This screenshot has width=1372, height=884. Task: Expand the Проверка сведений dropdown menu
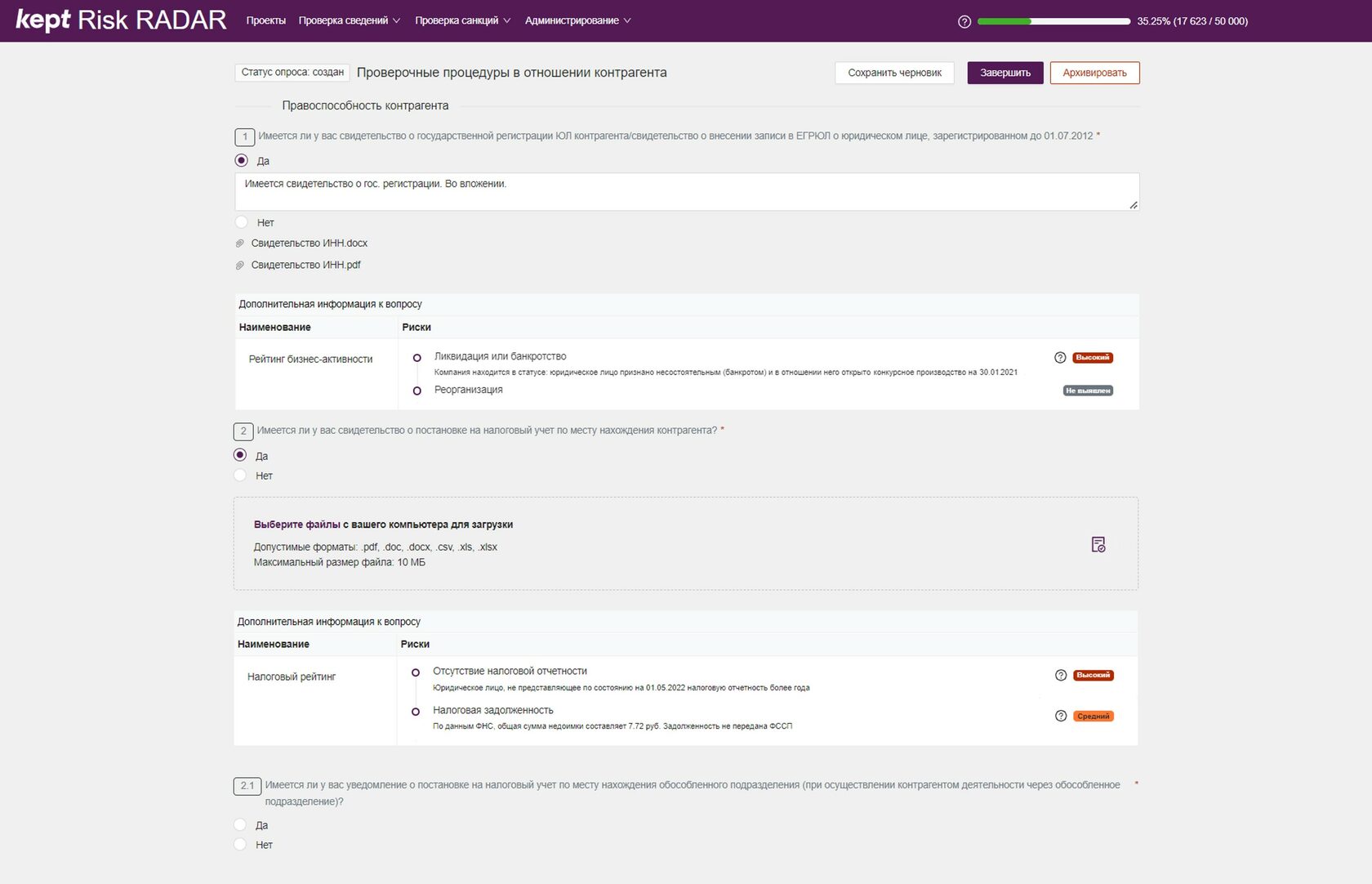coord(349,20)
